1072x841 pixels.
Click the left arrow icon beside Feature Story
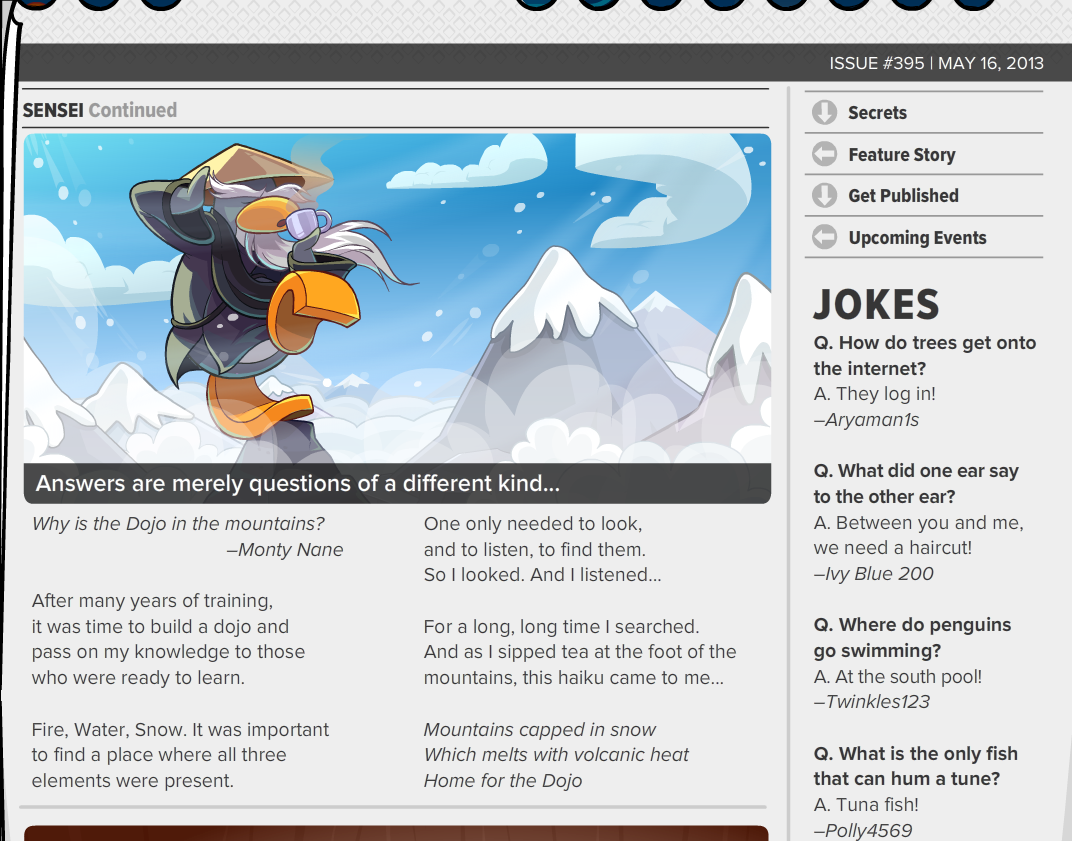click(x=825, y=154)
